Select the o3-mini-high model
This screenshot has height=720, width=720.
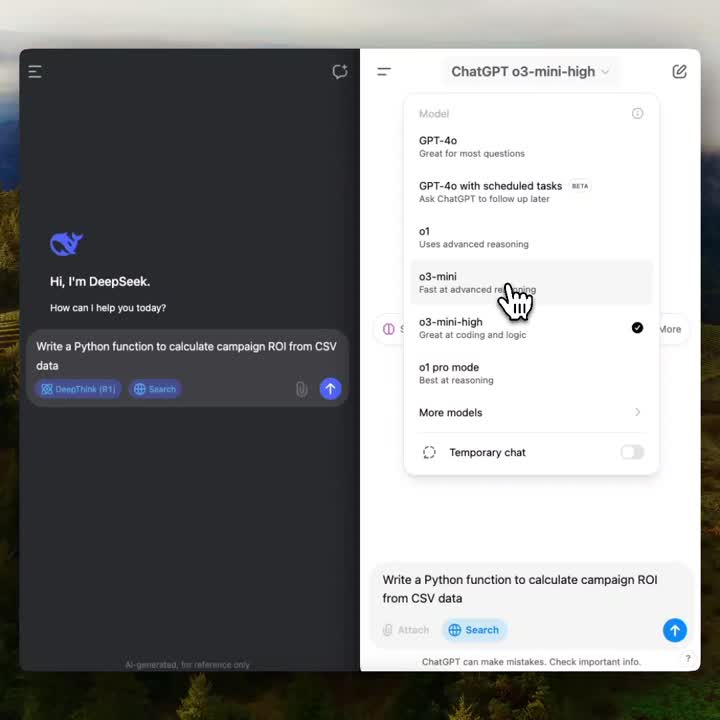531,328
